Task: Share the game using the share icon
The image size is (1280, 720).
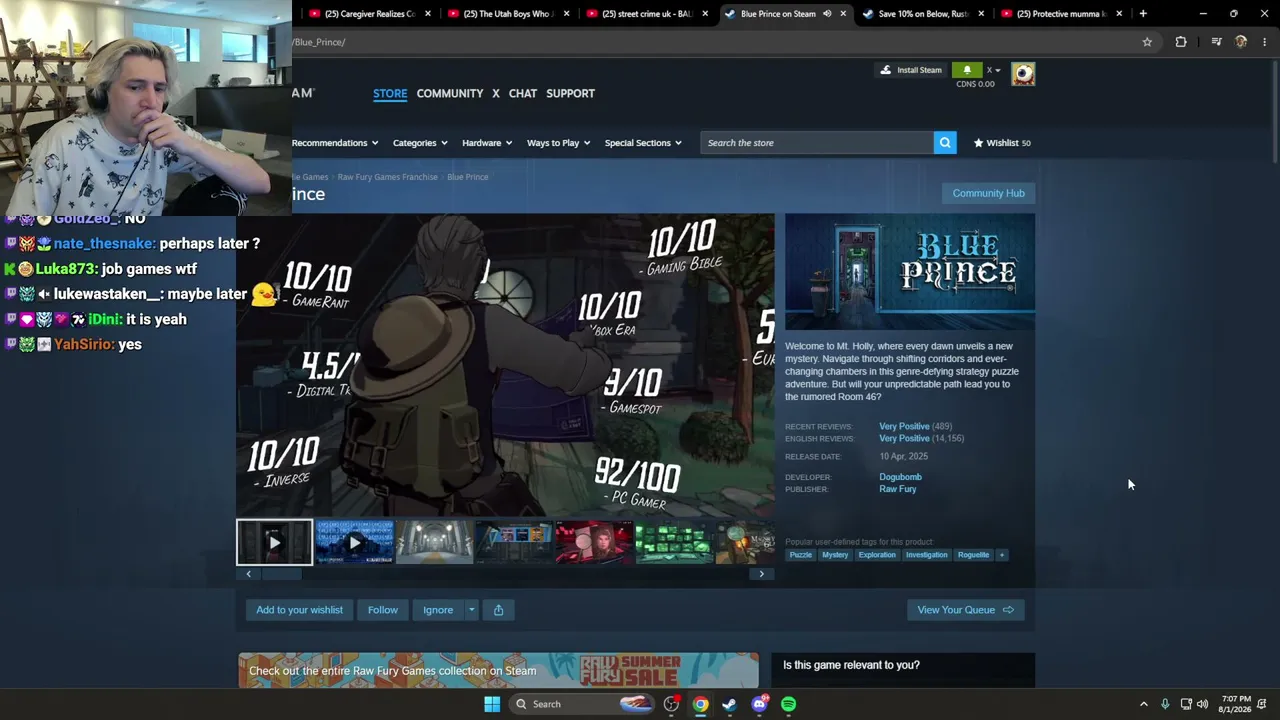Action: (498, 610)
